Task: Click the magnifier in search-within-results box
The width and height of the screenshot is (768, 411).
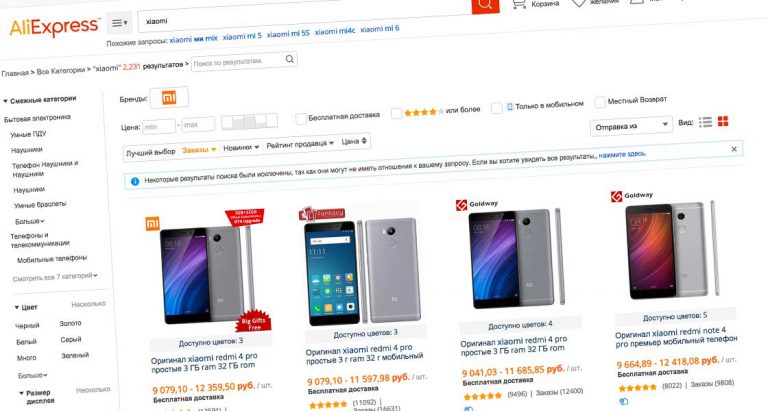Action: click(289, 59)
